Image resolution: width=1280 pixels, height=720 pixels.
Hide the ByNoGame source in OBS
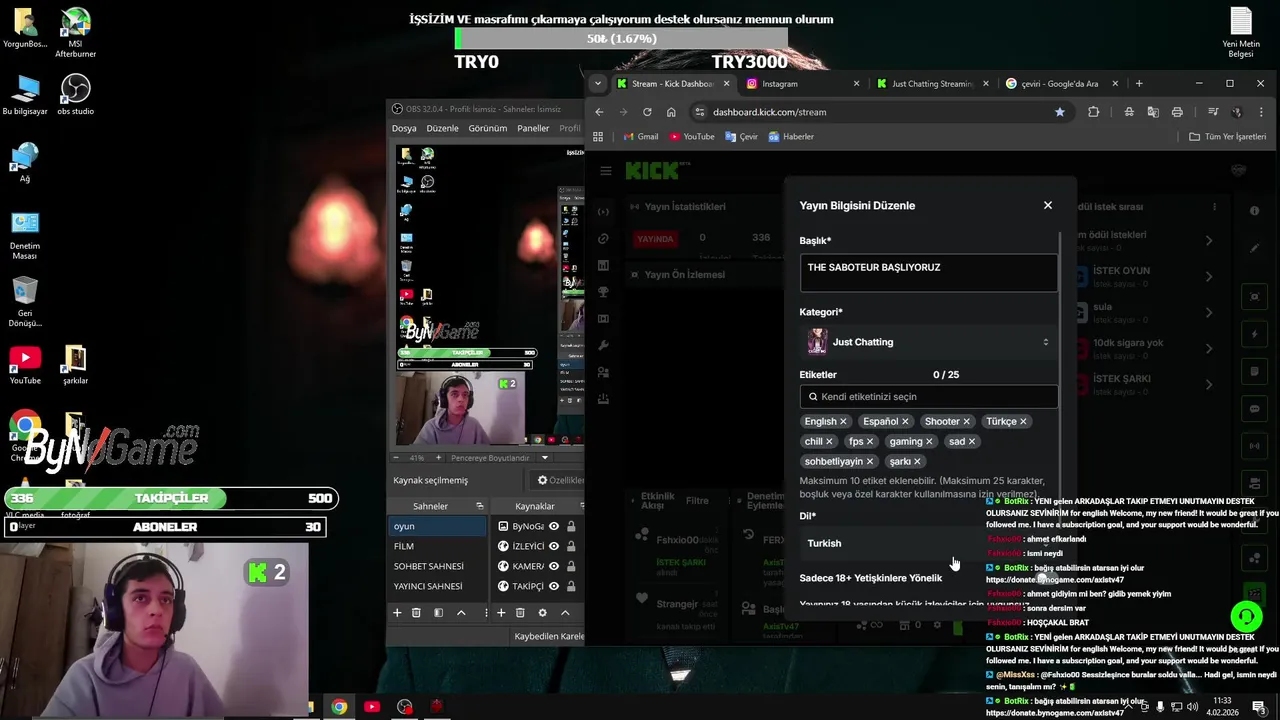pyautogui.click(x=554, y=526)
